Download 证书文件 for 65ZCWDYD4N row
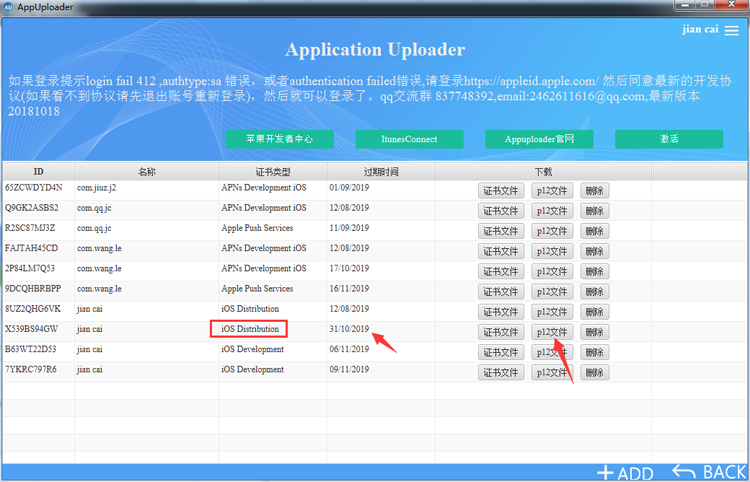 501,190
